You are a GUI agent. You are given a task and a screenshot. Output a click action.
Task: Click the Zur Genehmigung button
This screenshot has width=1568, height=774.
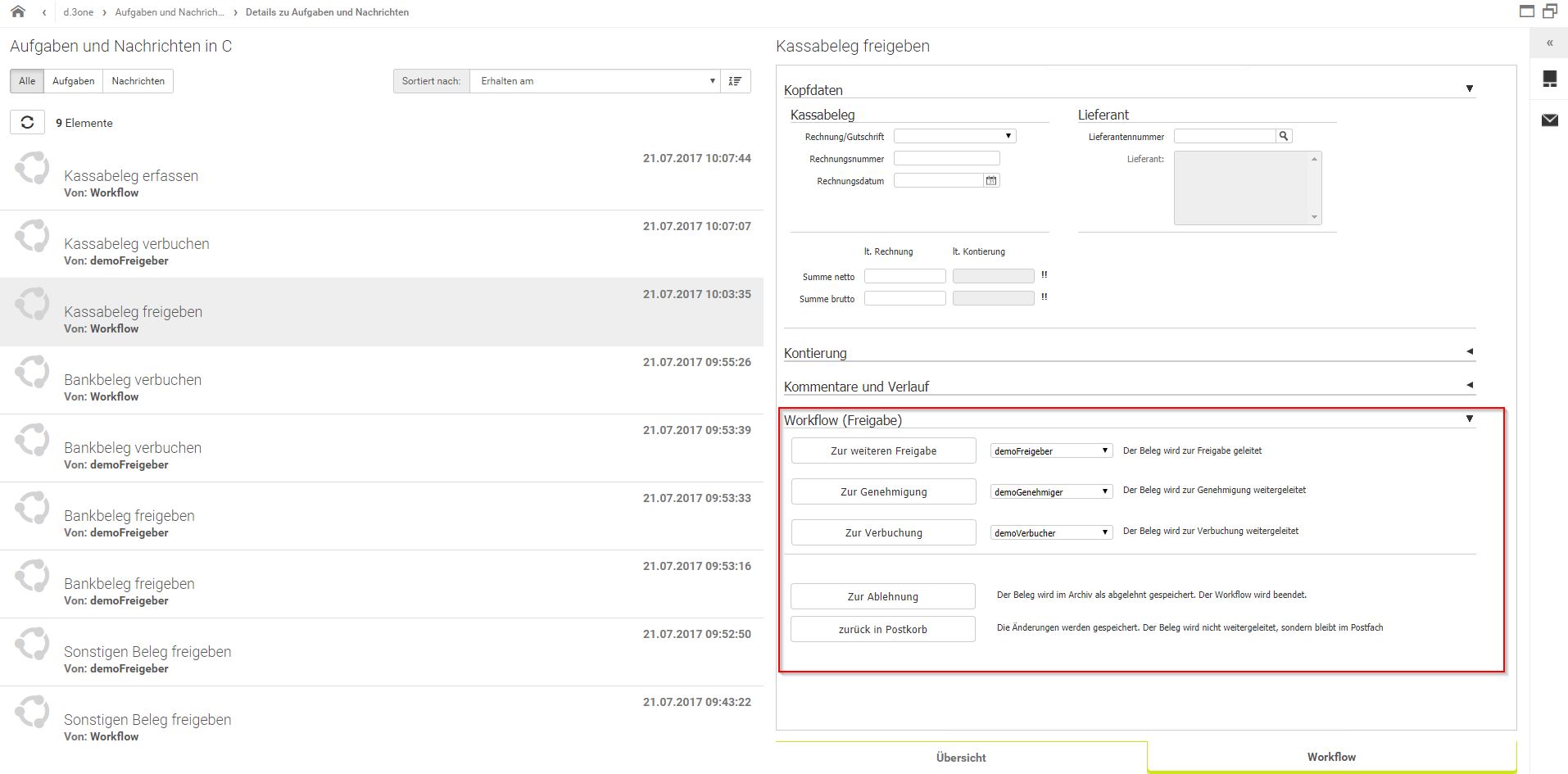tap(883, 491)
